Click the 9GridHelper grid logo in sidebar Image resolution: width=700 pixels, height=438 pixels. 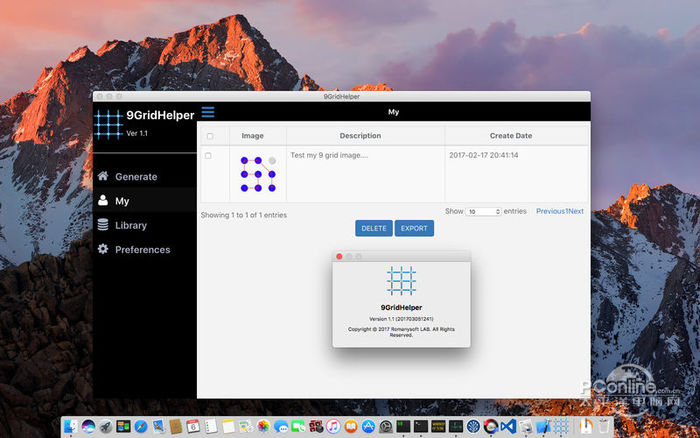108,123
